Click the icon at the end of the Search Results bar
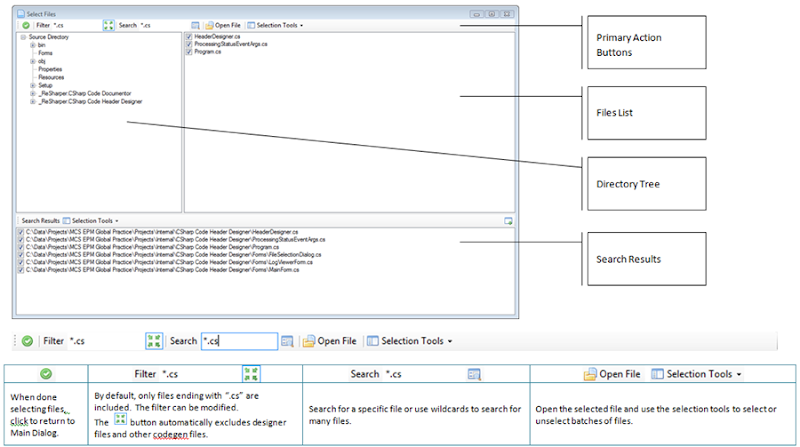 [508, 221]
